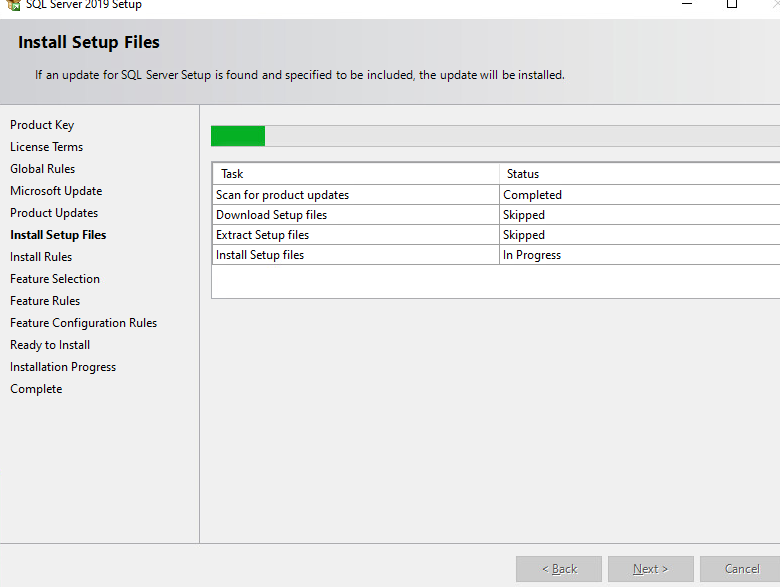Minimize the SQL Server 2019 Setup window

click(687, 4)
